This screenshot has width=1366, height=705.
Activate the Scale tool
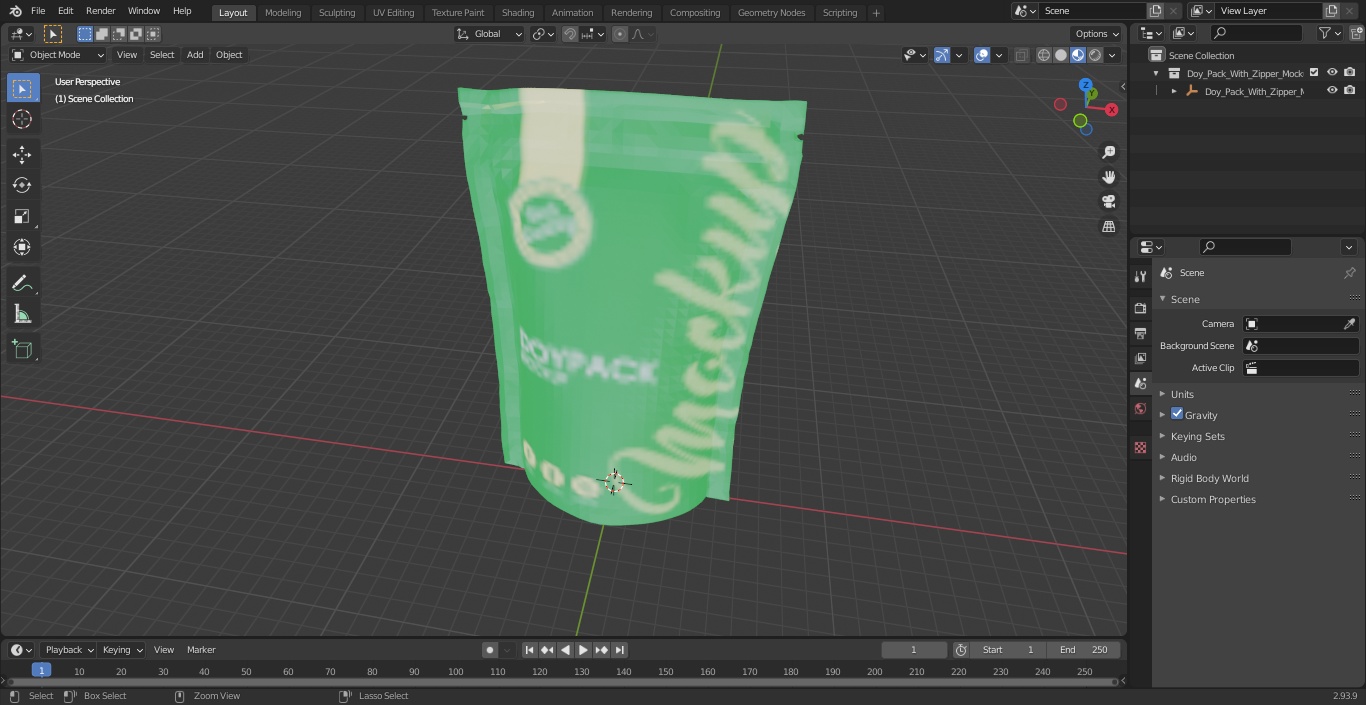[x=22, y=216]
